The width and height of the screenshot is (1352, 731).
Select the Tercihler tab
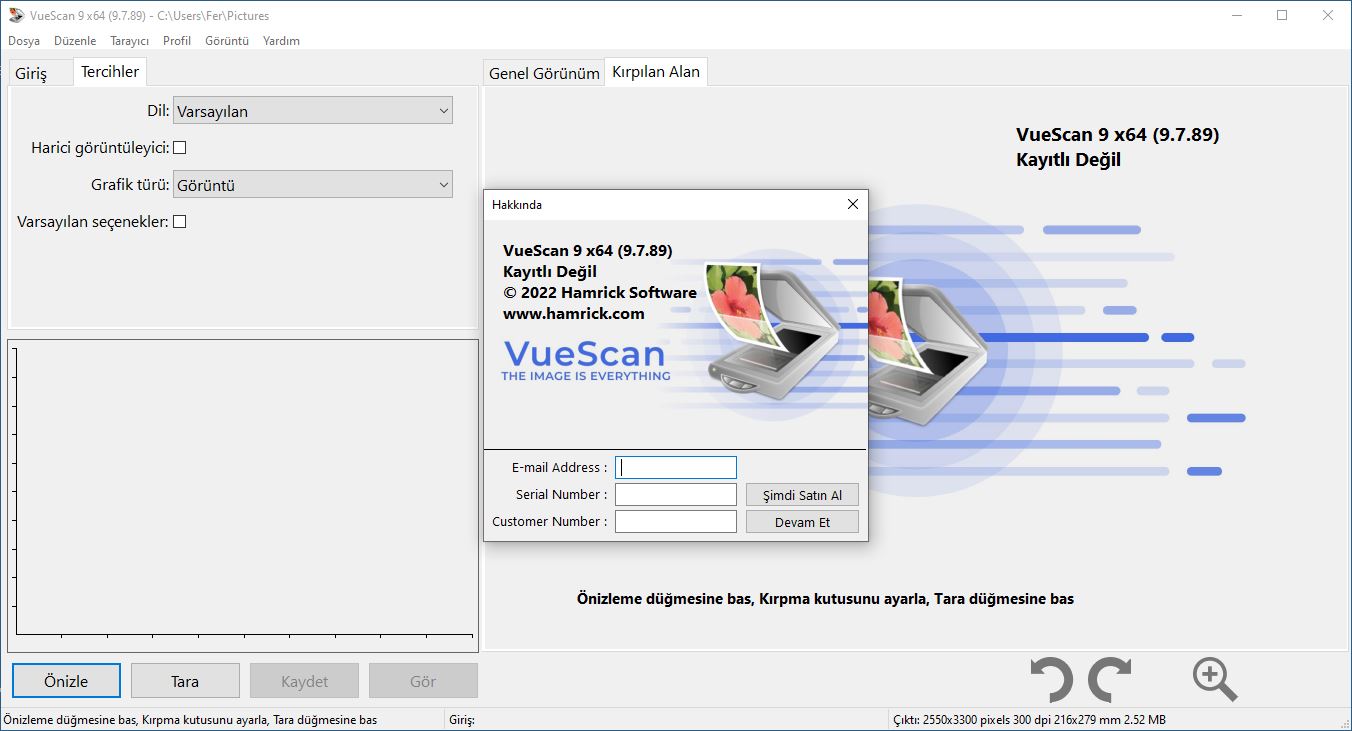pos(110,72)
